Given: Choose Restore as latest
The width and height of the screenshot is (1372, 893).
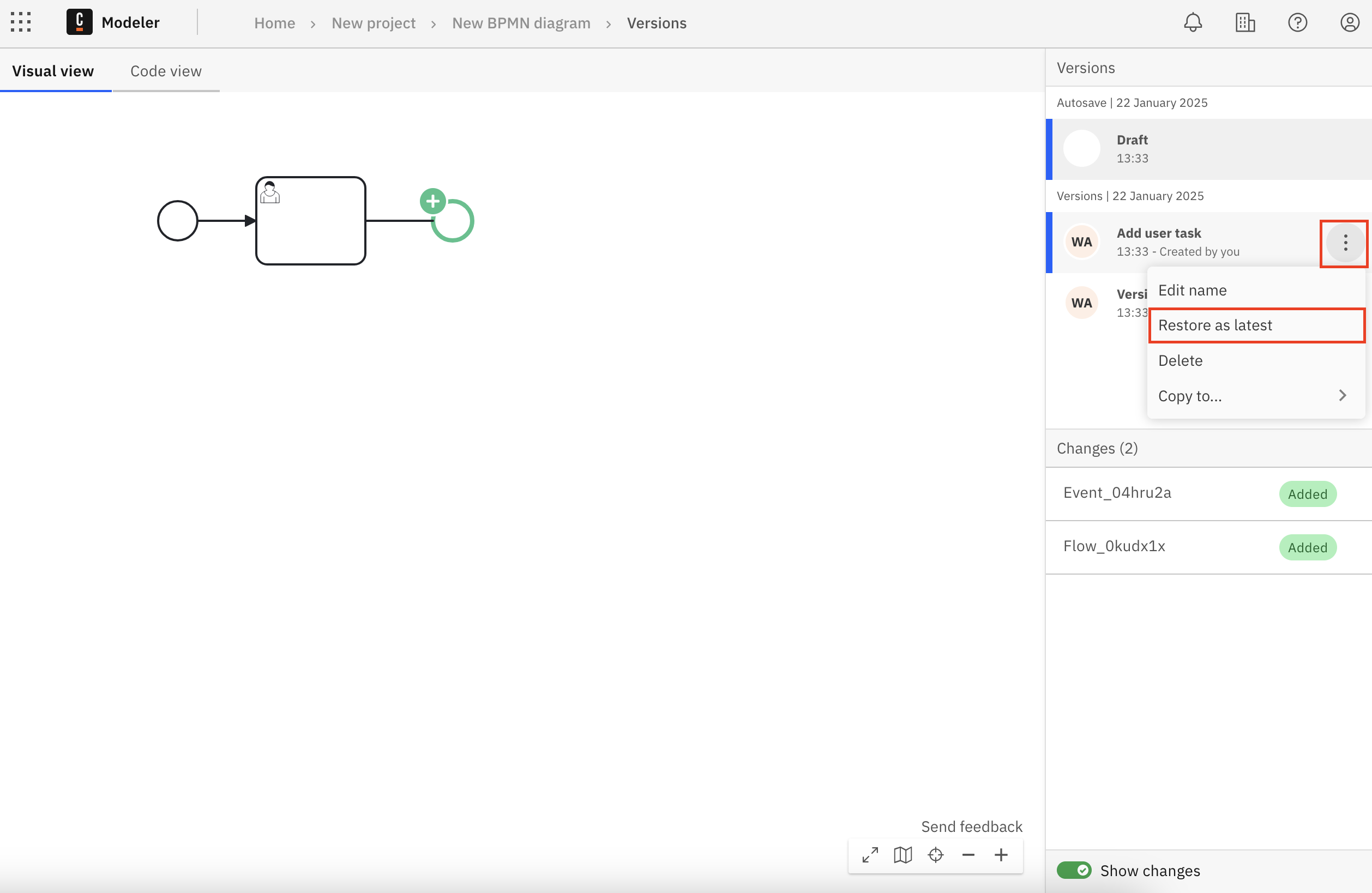Looking at the screenshot, I should click(x=1255, y=325).
